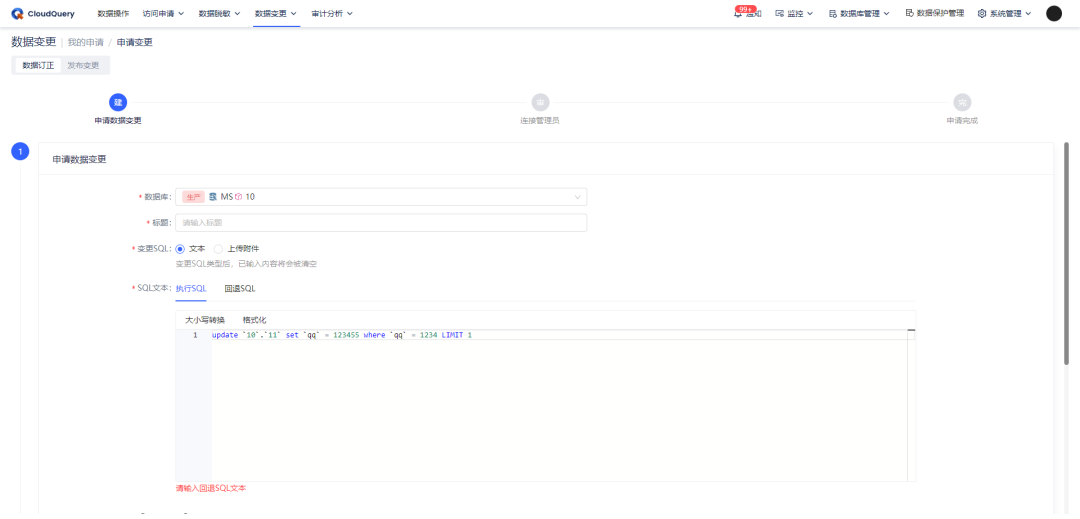This screenshot has width=1080, height=519.
Task: Open the 数据库 selection dropdown
Action: (x=381, y=197)
